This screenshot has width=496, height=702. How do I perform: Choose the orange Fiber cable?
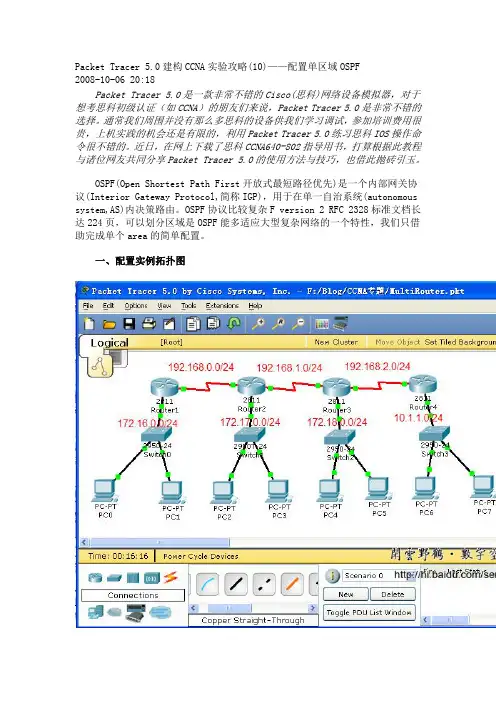pos(292,584)
